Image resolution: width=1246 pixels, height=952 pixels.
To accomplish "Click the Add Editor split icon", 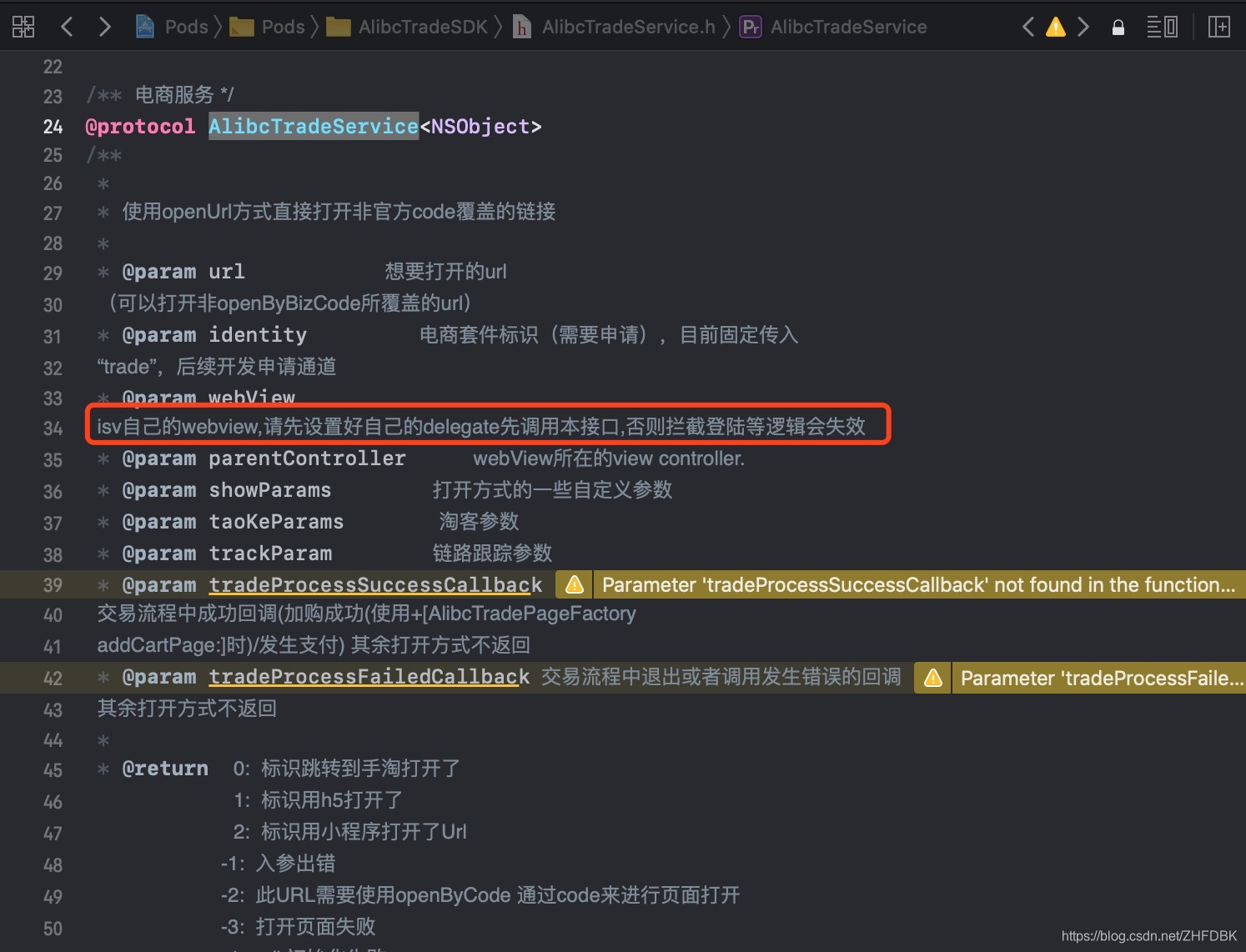I will click(x=1218, y=26).
